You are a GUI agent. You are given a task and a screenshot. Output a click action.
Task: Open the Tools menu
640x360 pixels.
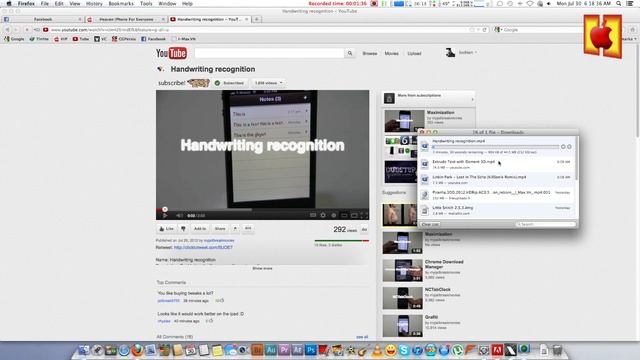[x=146, y=4]
